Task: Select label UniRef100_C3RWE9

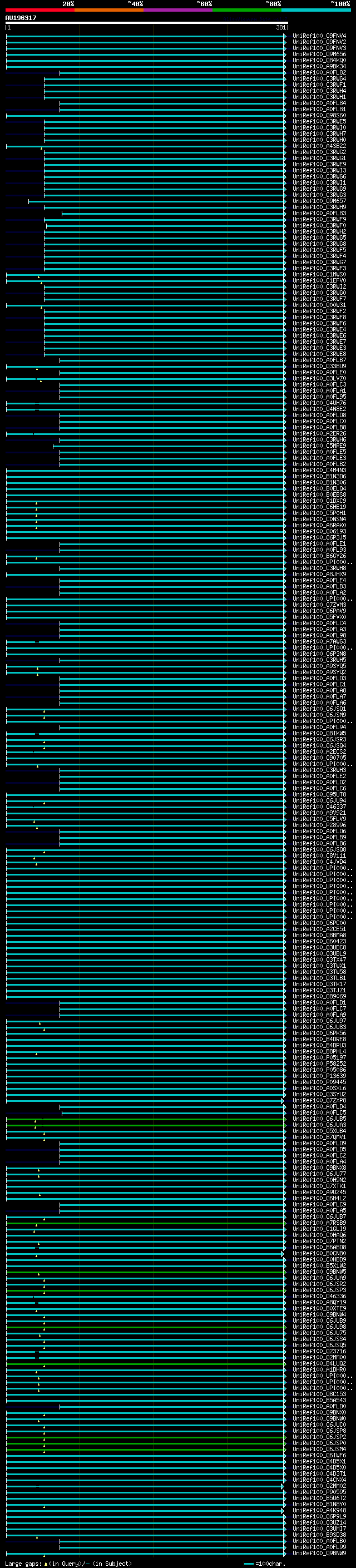Action: (319, 164)
